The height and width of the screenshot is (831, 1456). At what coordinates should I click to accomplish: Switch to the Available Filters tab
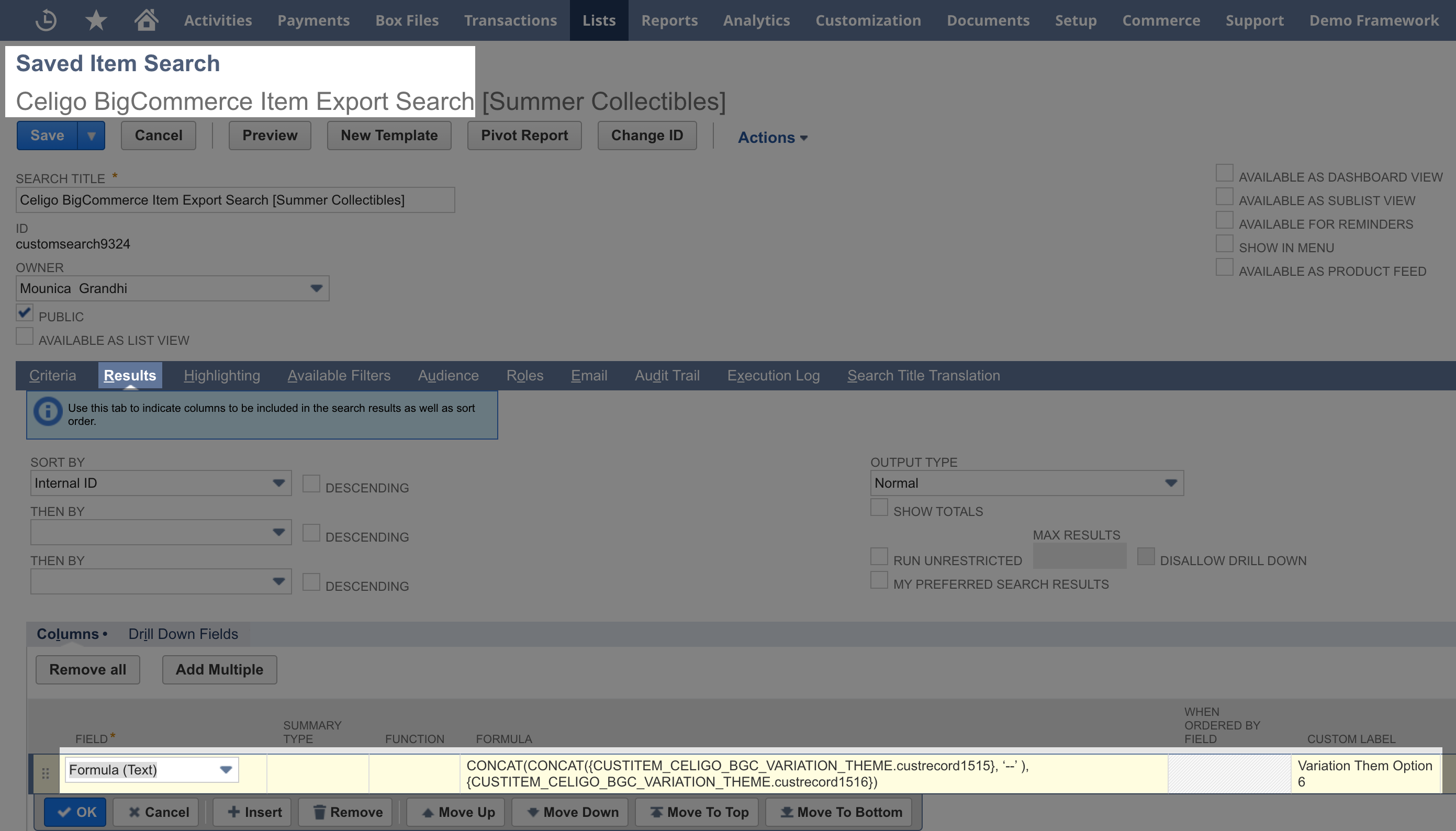pos(339,376)
